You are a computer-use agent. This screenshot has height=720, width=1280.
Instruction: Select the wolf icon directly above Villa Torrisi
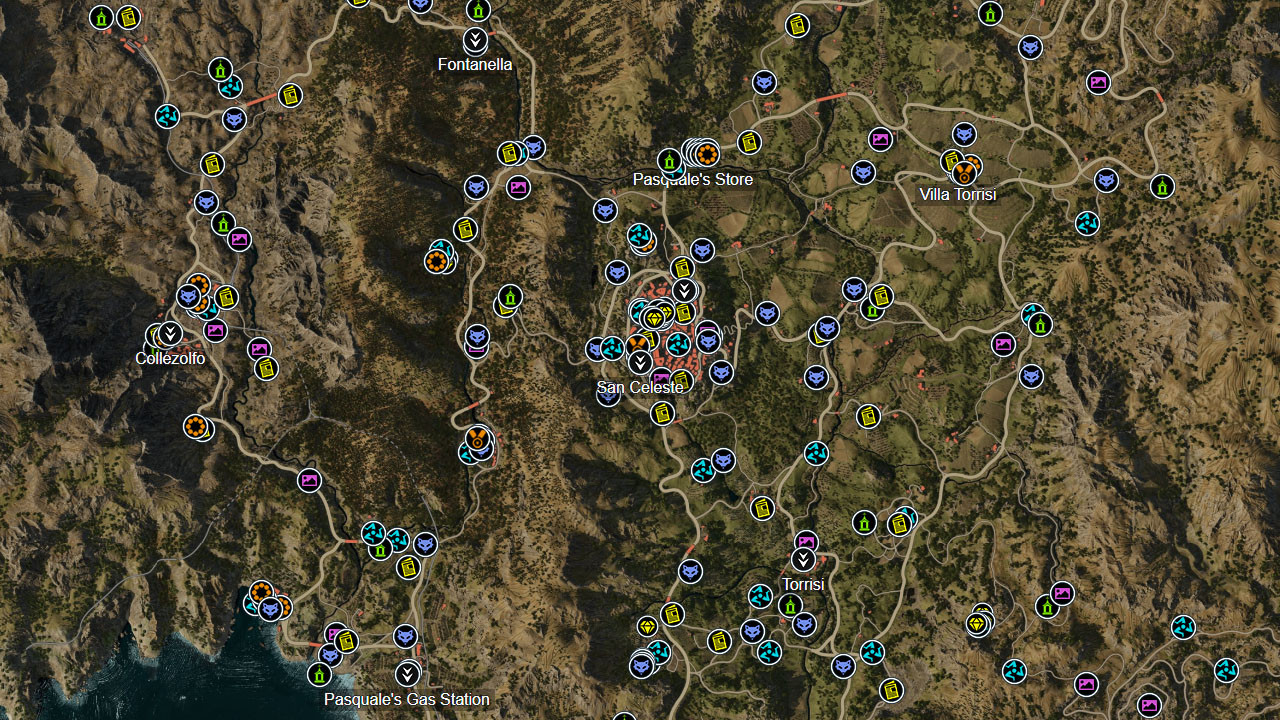pos(964,134)
